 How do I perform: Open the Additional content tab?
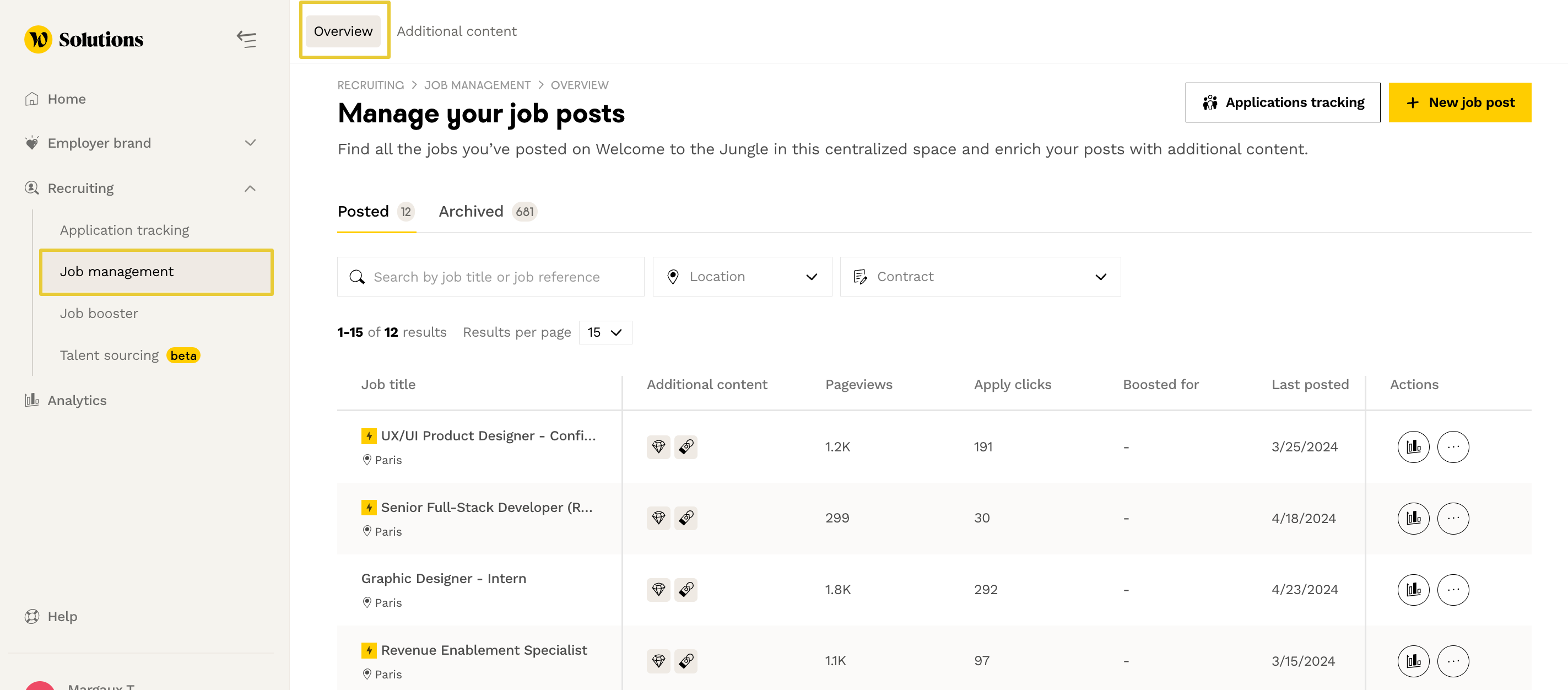(456, 31)
